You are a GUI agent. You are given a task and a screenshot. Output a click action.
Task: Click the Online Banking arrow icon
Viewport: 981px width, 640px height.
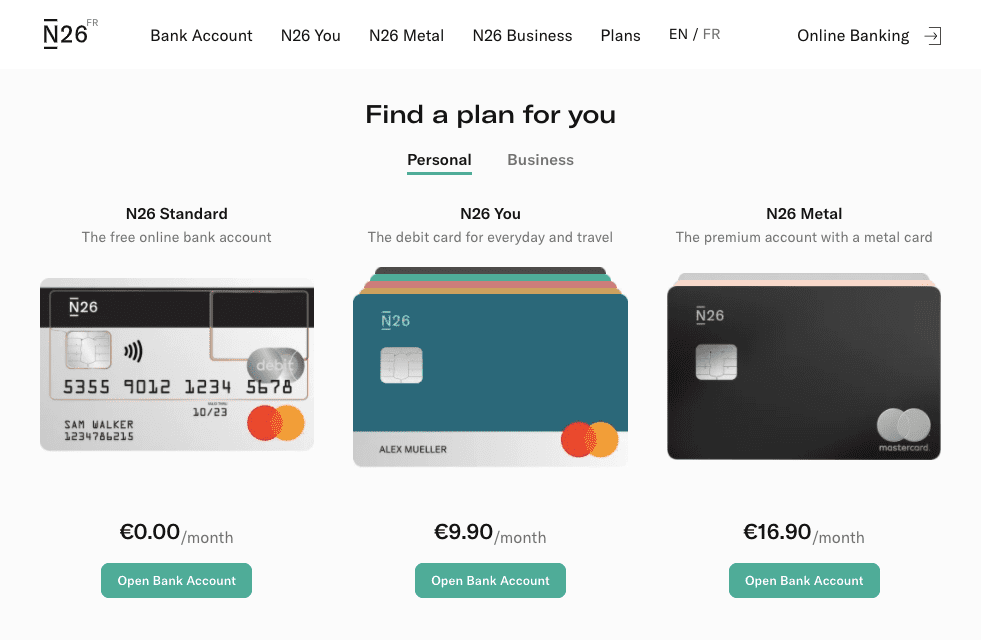point(932,35)
